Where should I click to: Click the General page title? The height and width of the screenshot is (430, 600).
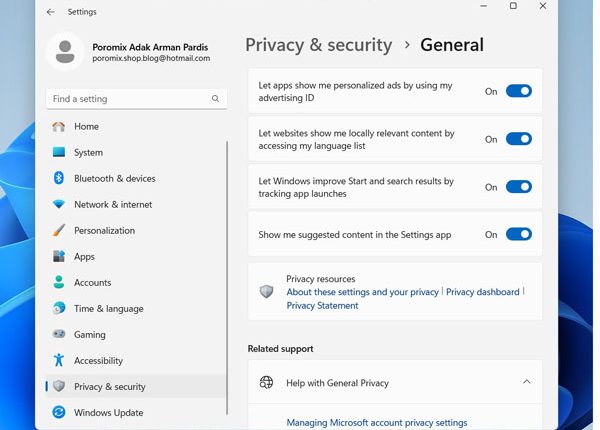point(452,45)
